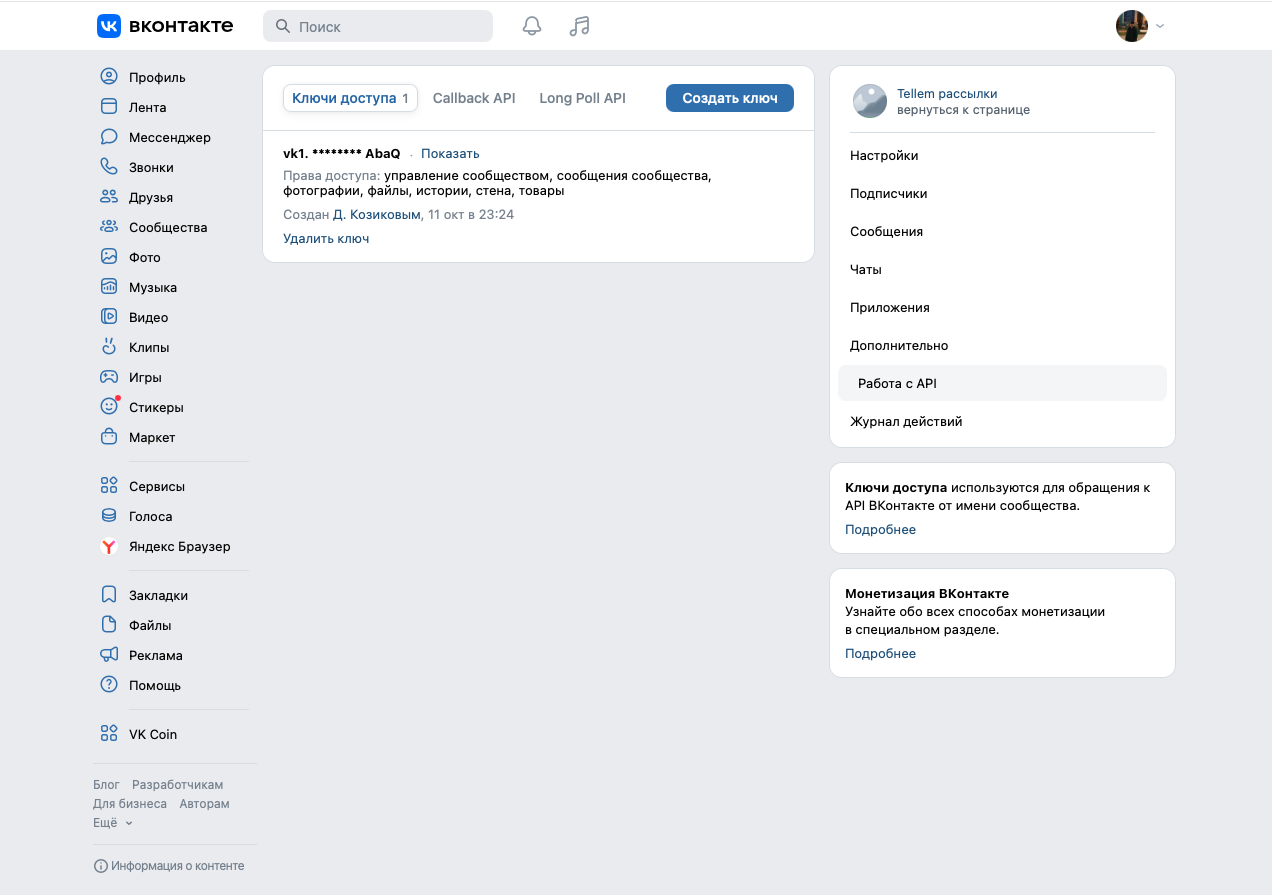Select Работа с API menu item

[x=1002, y=383]
